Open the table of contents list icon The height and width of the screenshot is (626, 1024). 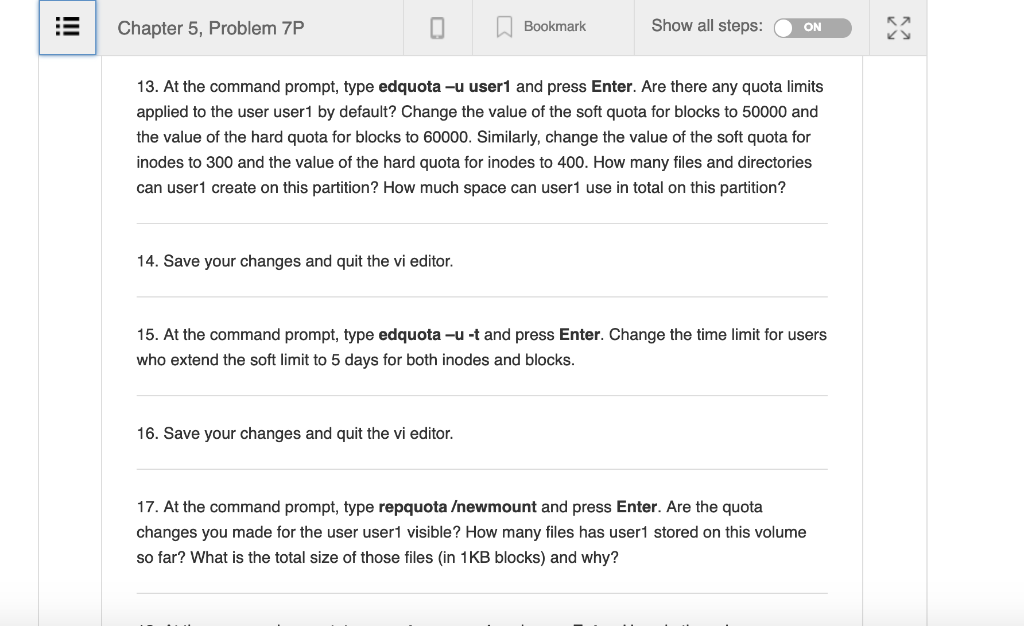coord(67,27)
